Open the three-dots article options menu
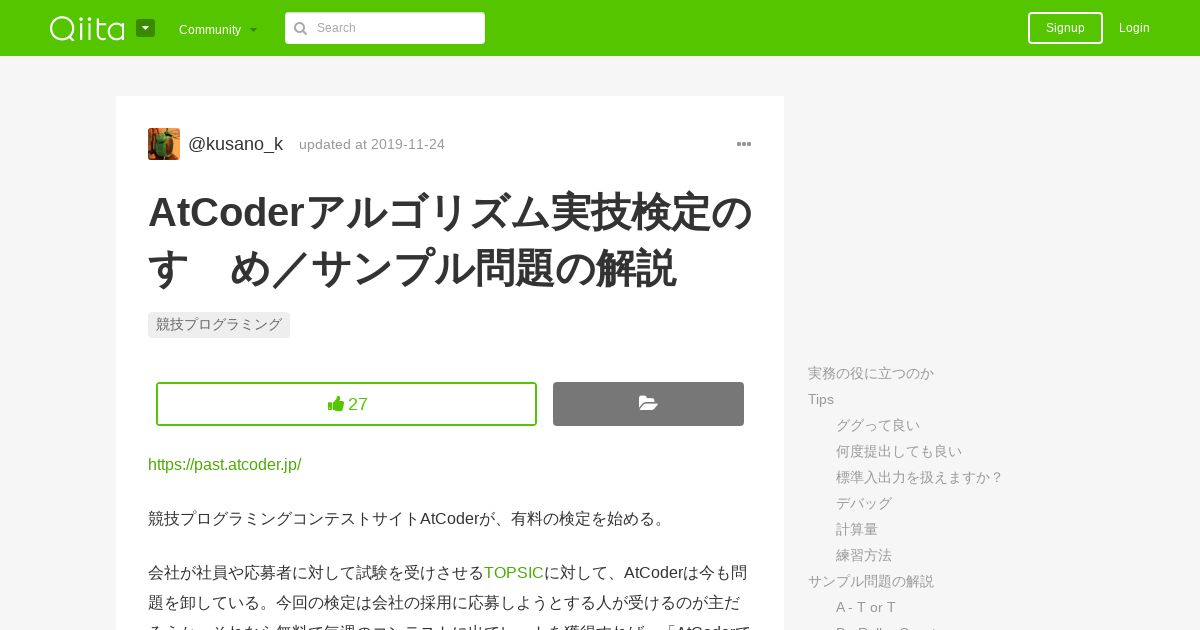Viewport: 1200px width, 630px height. 744,144
